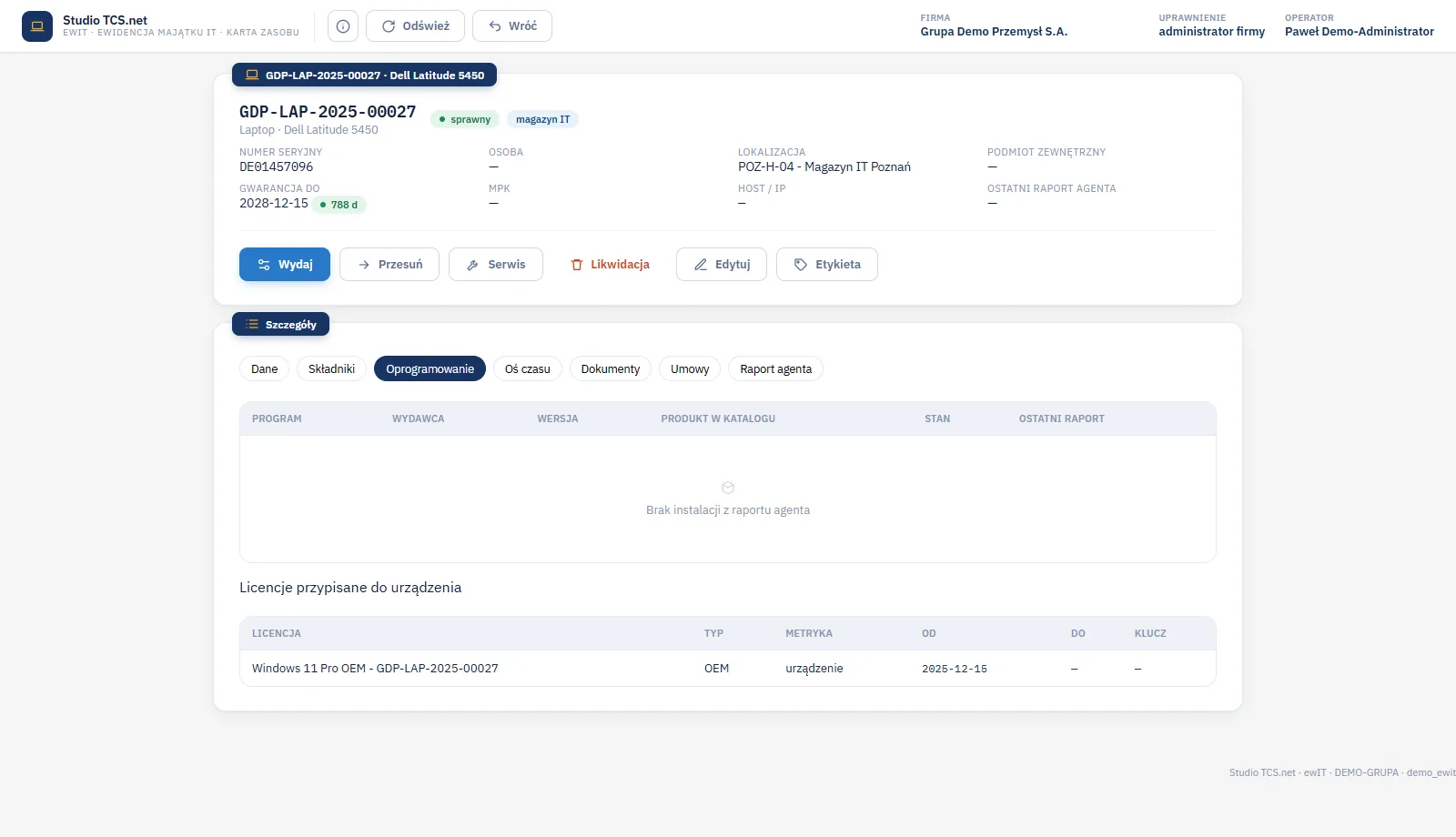This screenshot has height=837, width=1456.
Task: Click the empty box icon above Brak instalacji
Action: [728, 488]
